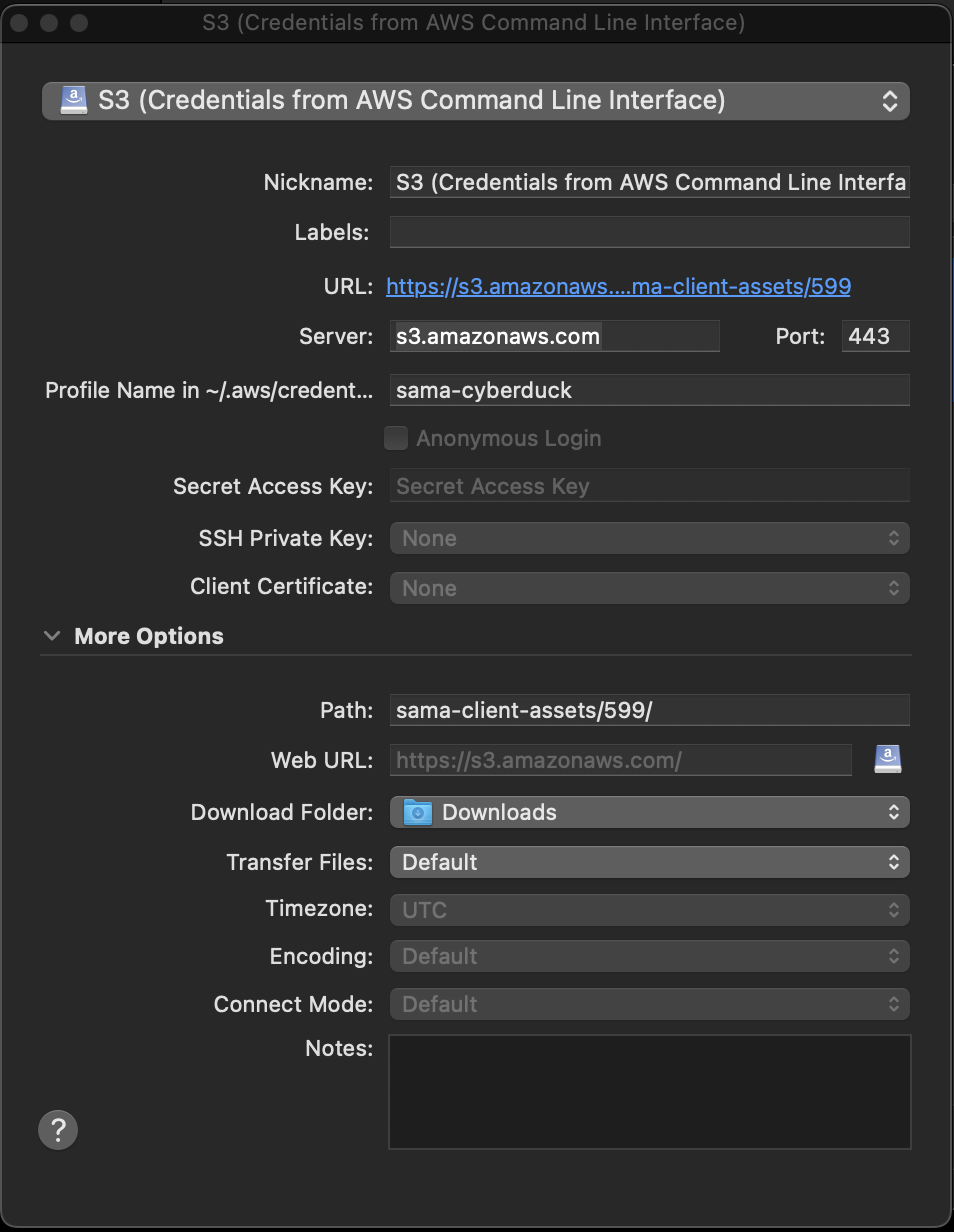Click the Secret Access Key field
Viewport: 954px width, 1232px height.
point(649,486)
